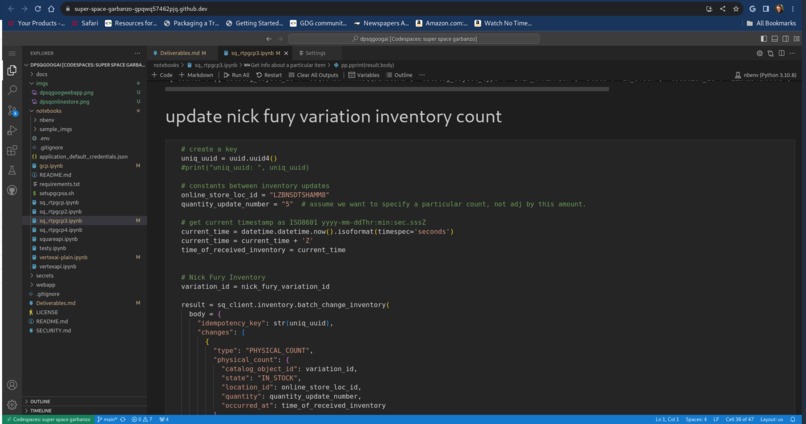Collapse the imgs folder
Image resolution: width=806 pixels, height=424 pixels.
(x=42, y=83)
